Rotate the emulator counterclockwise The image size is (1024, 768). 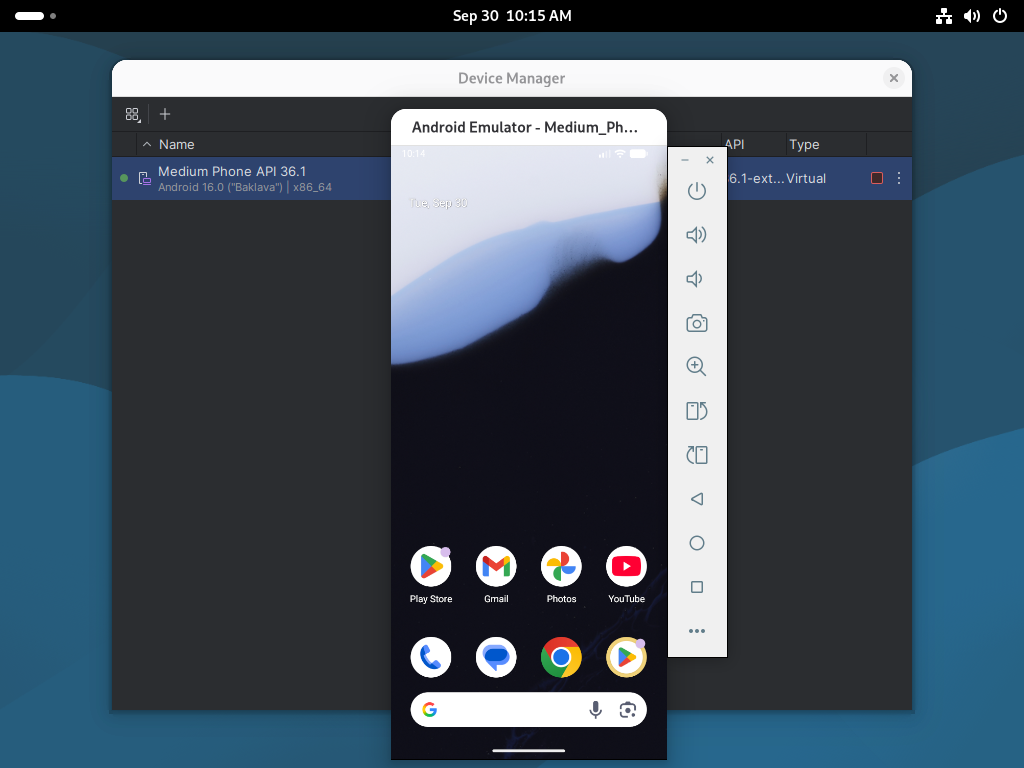[696, 410]
